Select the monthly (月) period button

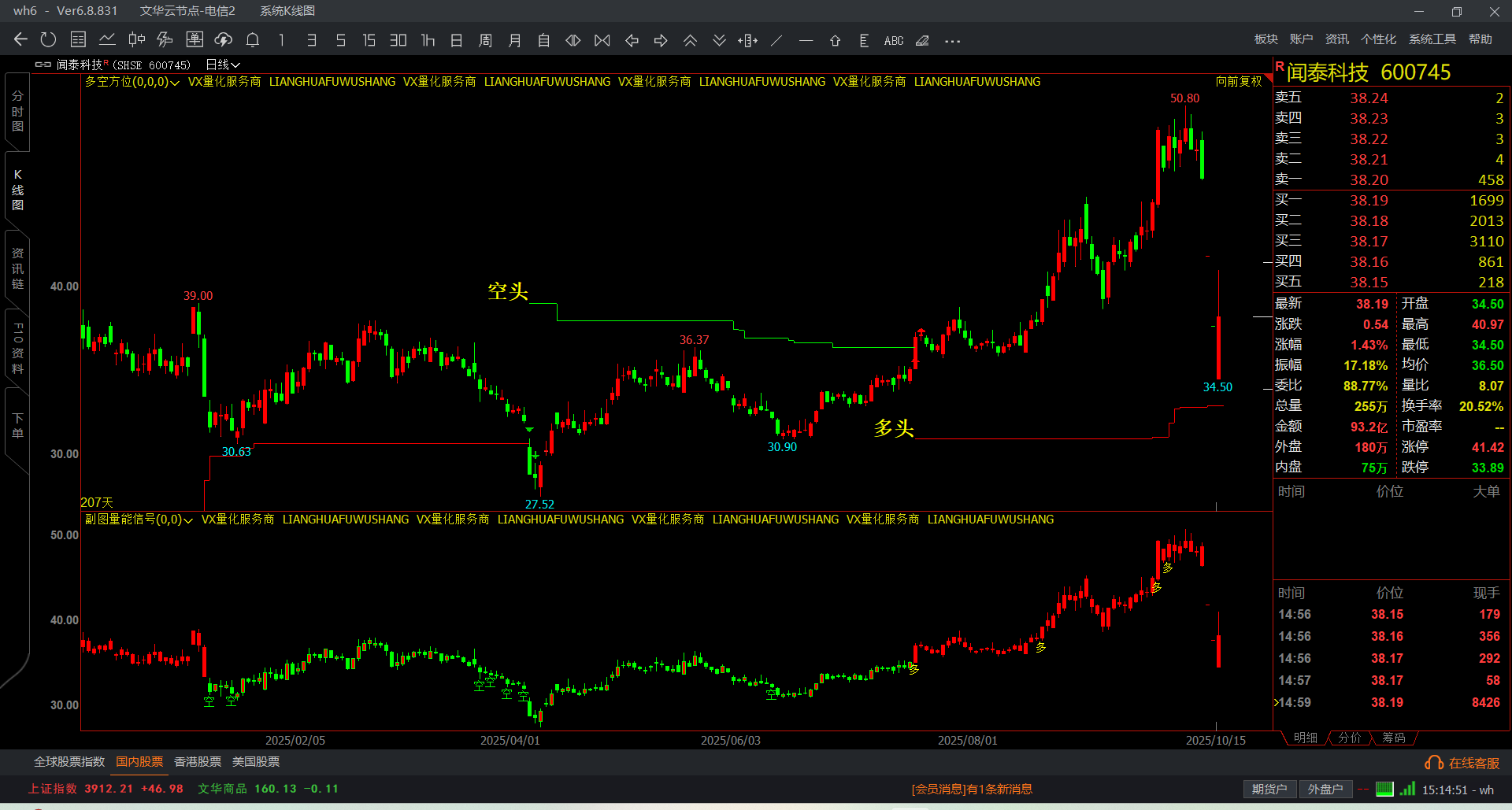[x=515, y=40]
